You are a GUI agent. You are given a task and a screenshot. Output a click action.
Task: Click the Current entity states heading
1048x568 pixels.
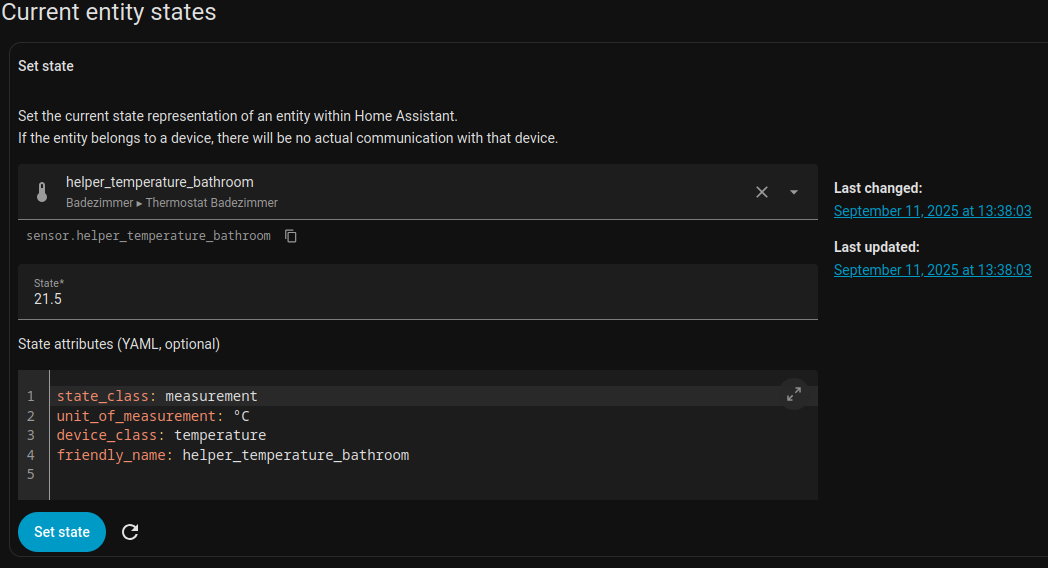click(108, 13)
